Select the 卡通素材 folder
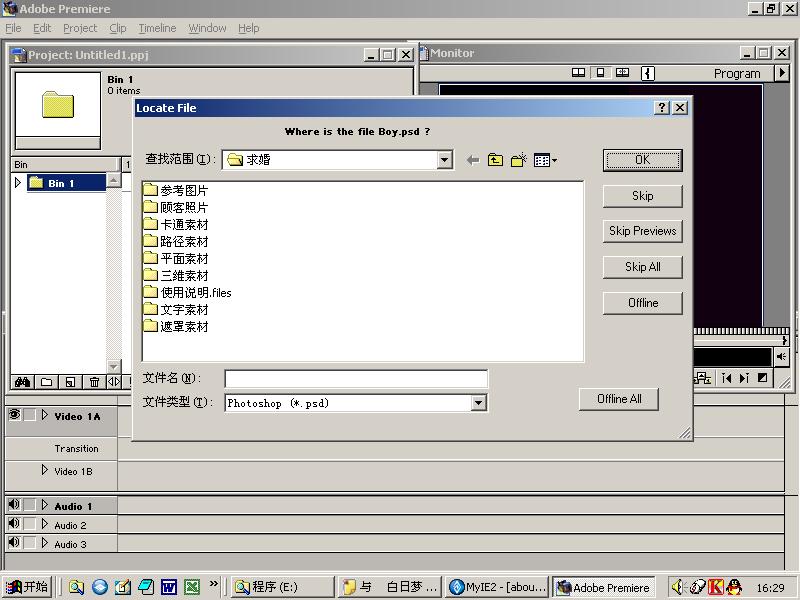The height and width of the screenshot is (600, 800). coord(176,224)
